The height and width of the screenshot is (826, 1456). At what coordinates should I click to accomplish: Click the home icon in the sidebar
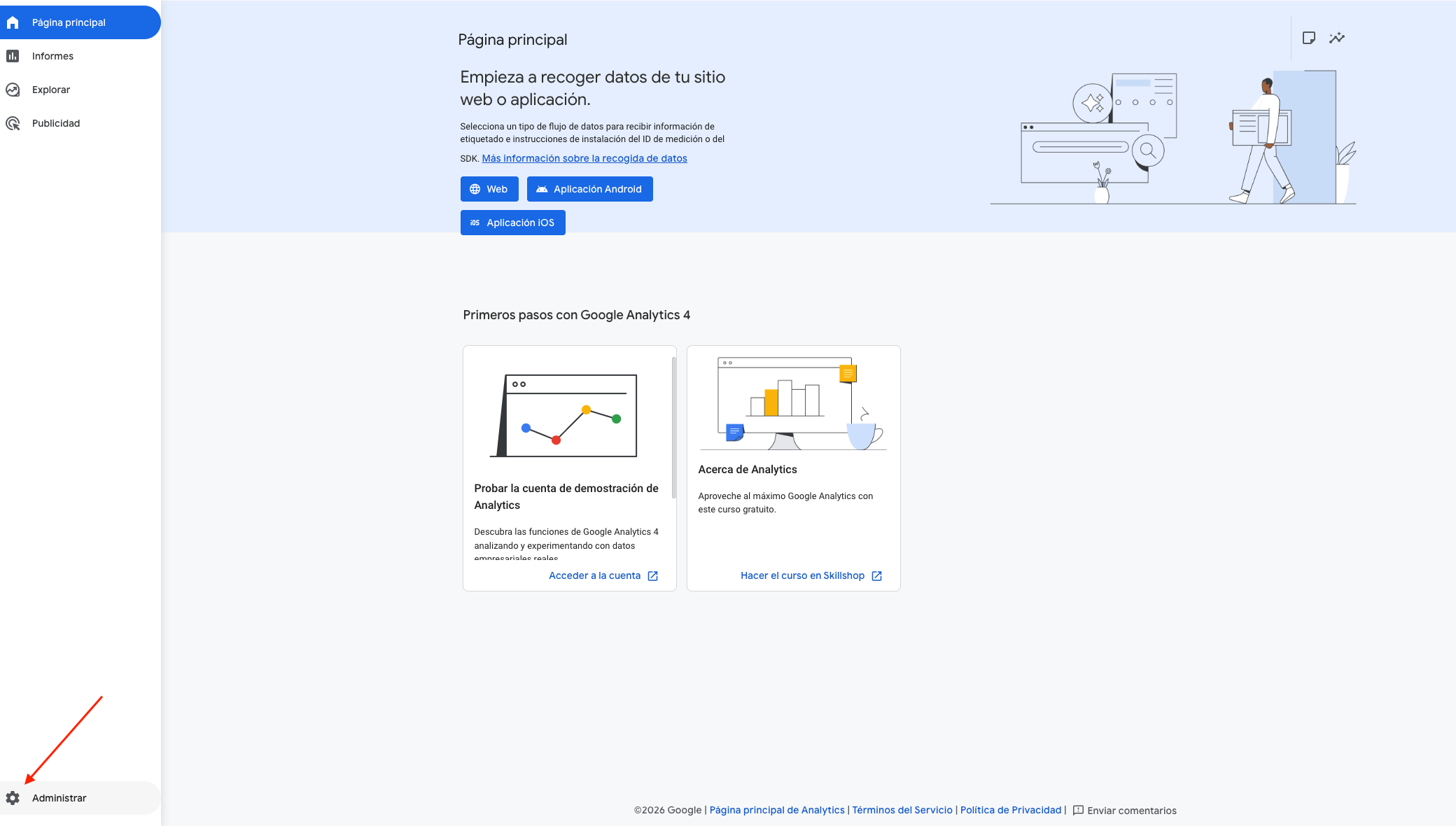pos(13,22)
